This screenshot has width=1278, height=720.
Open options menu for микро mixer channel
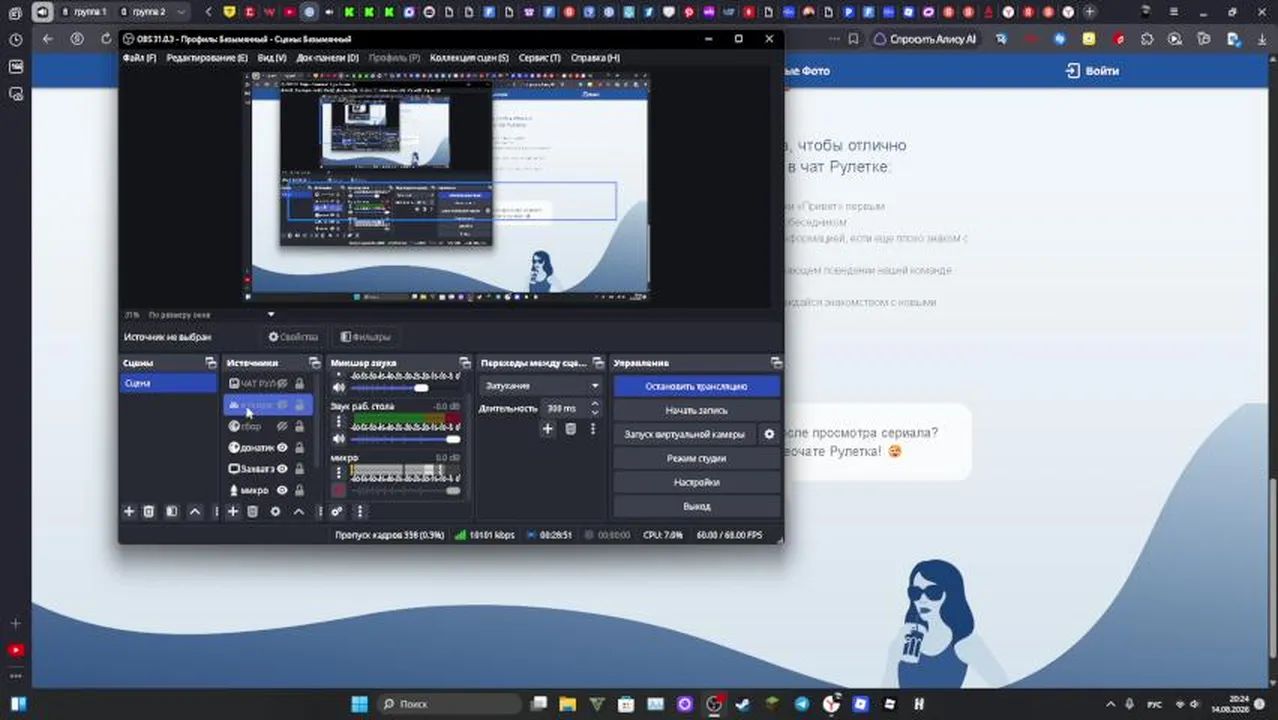pyautogui.click(x=339, y=472)
